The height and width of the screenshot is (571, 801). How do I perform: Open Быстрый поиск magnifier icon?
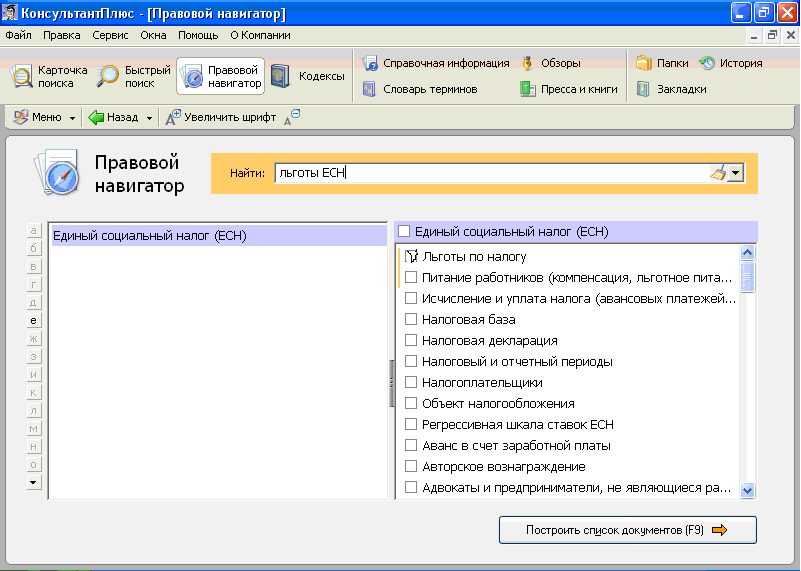click(x=107, y=76)
